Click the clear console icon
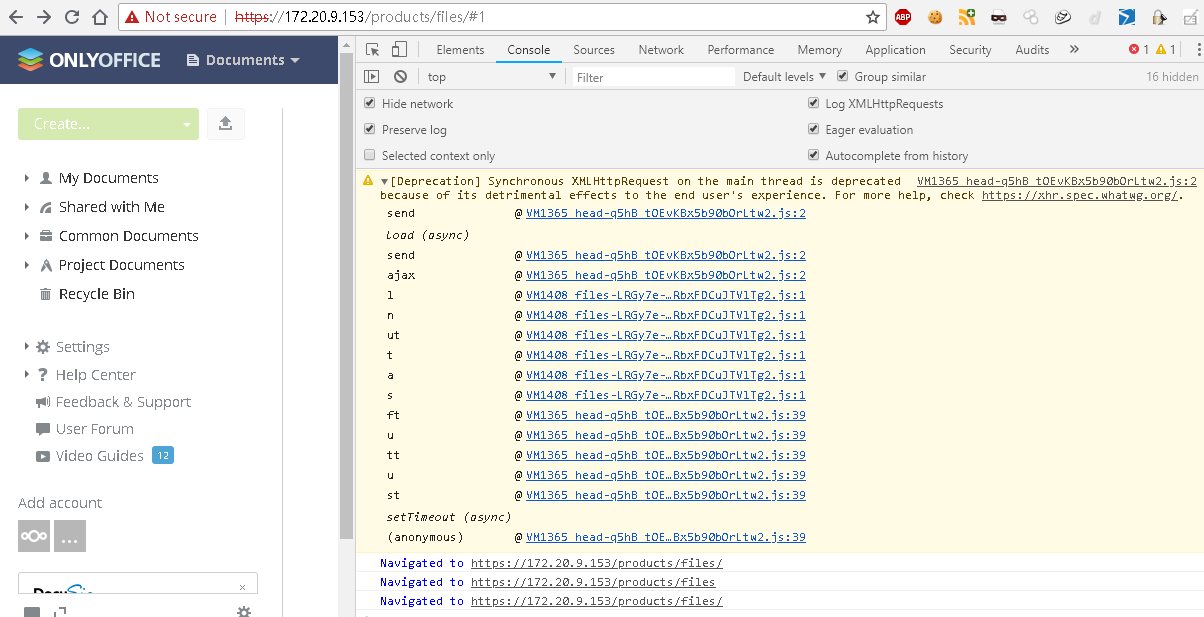The height and width of the screenshot is (617, 1204). point(399,76)
